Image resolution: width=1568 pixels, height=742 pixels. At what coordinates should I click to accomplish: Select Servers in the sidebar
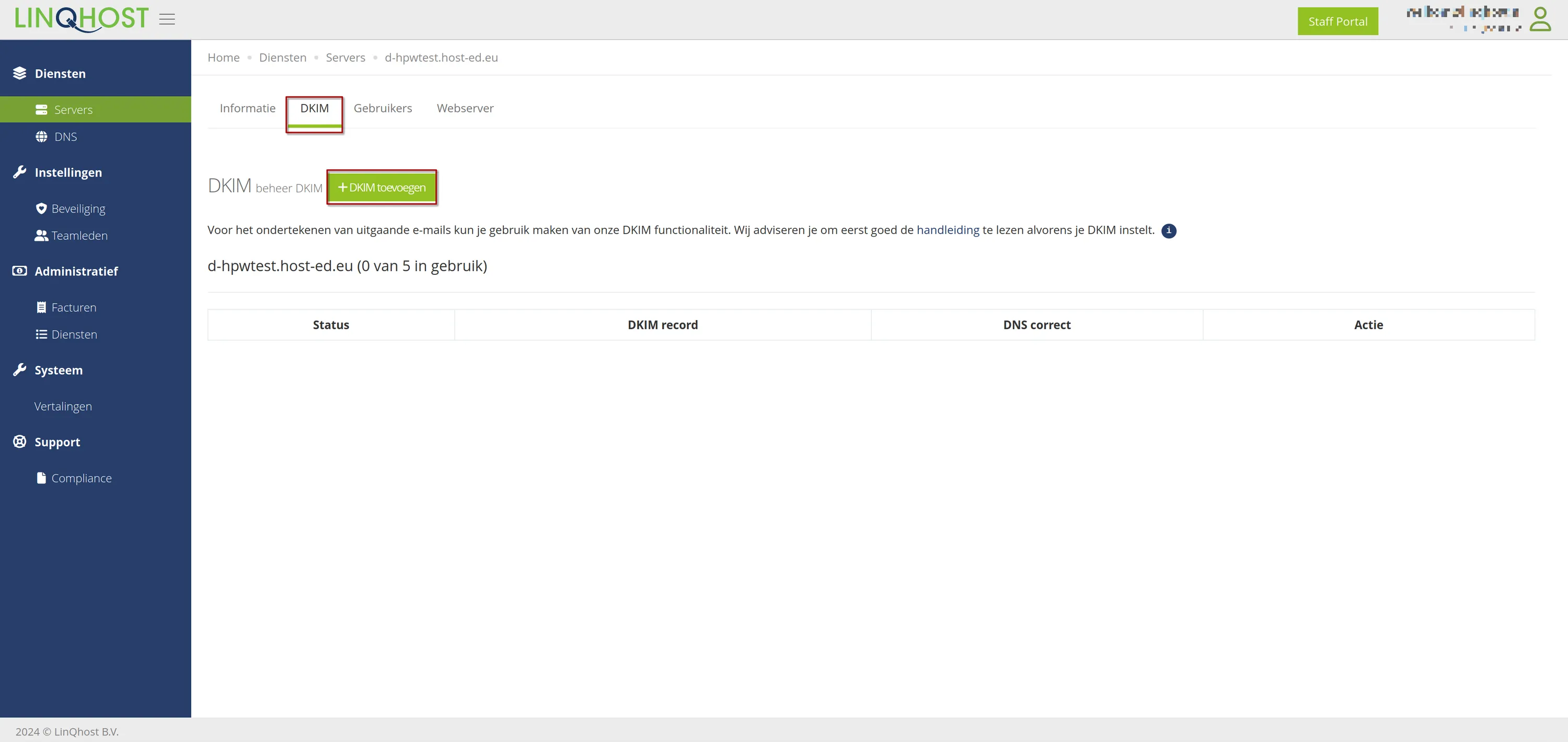coord(96,110)
